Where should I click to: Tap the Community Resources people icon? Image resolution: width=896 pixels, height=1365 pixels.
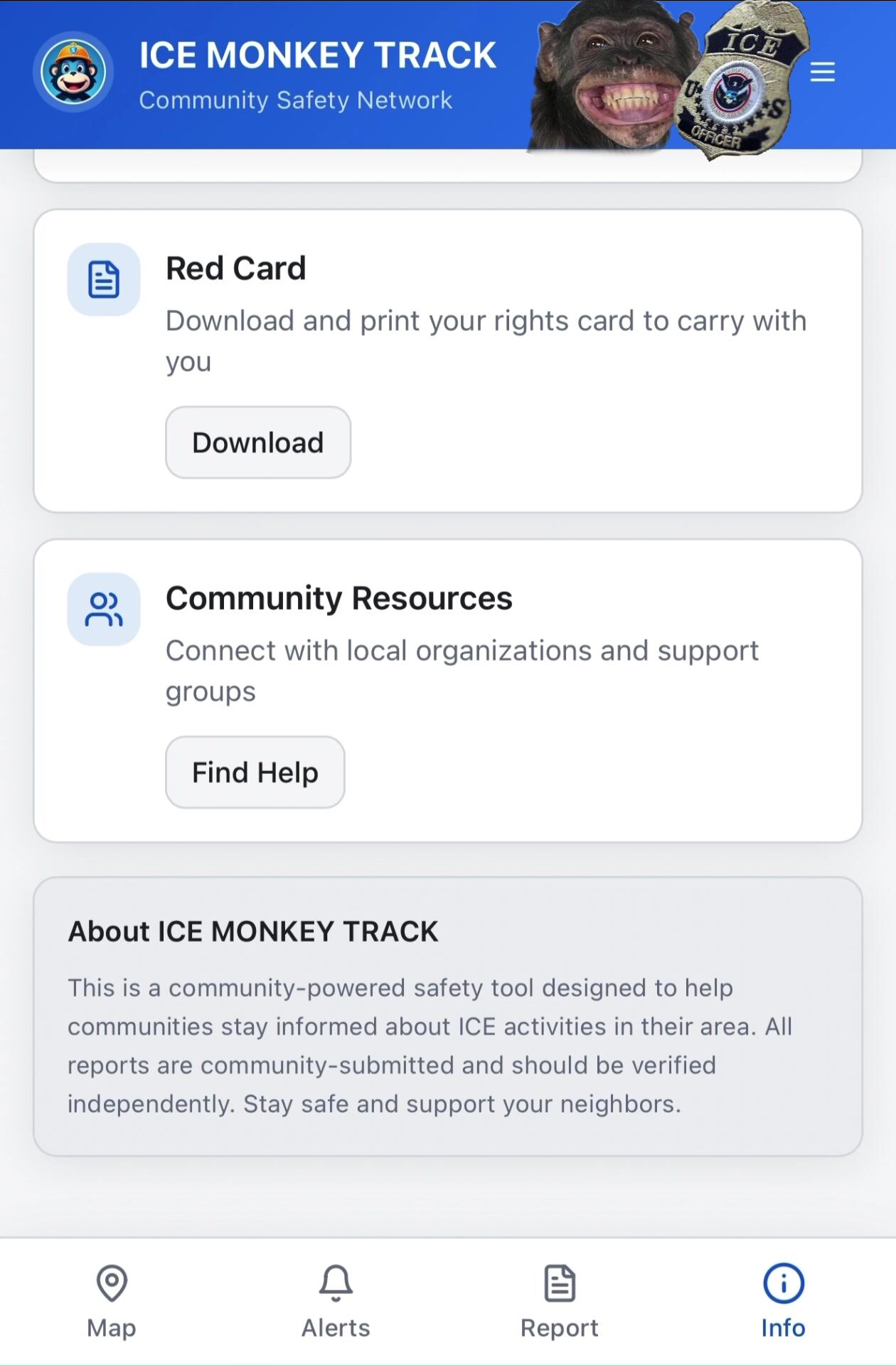point(104,610)
